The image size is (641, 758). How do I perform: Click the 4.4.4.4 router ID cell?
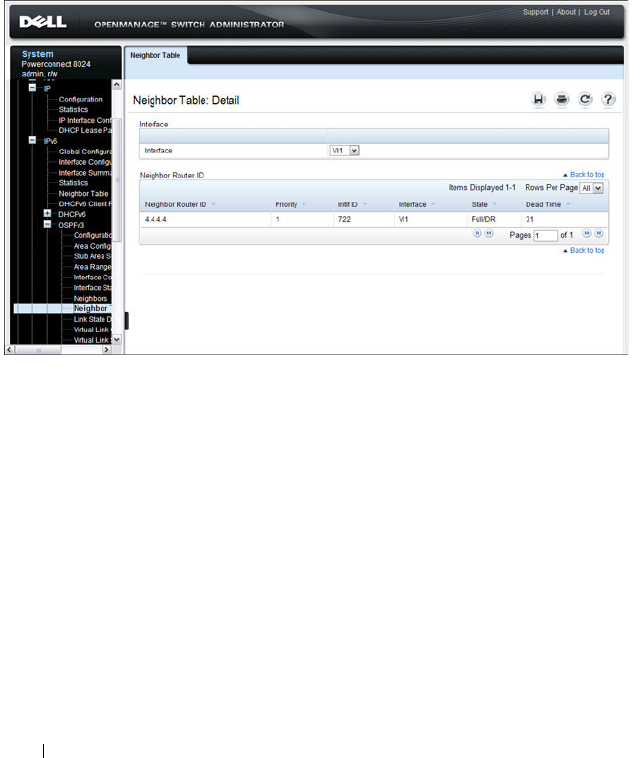coord(156,219)
